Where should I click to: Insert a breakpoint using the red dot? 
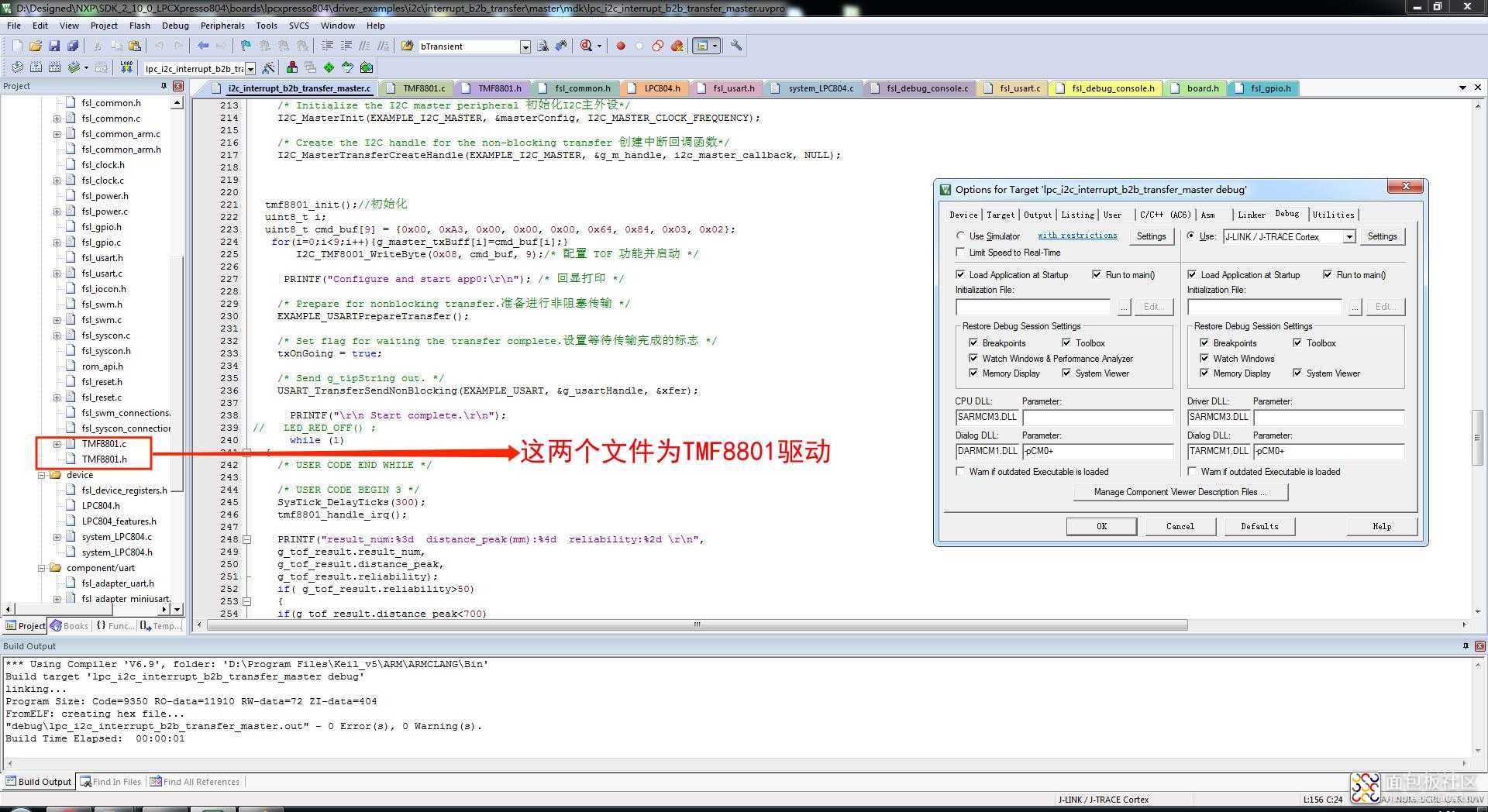tap(621, 46)
